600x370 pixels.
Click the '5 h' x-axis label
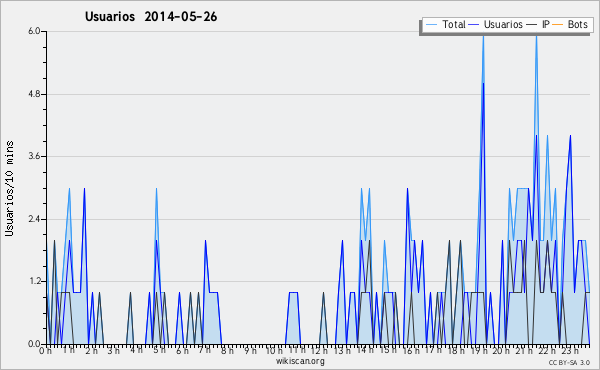coord(159,350)
